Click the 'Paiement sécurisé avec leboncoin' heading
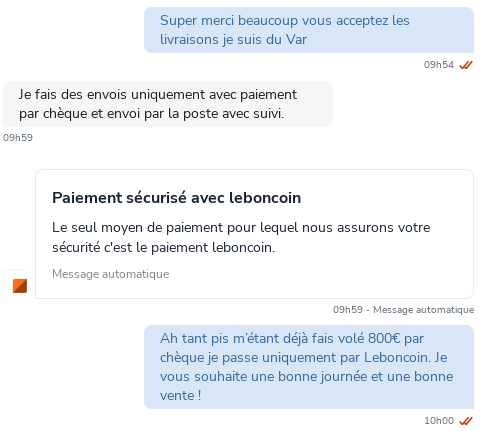This screenshot has height=431, width=480. pos(176,198)
